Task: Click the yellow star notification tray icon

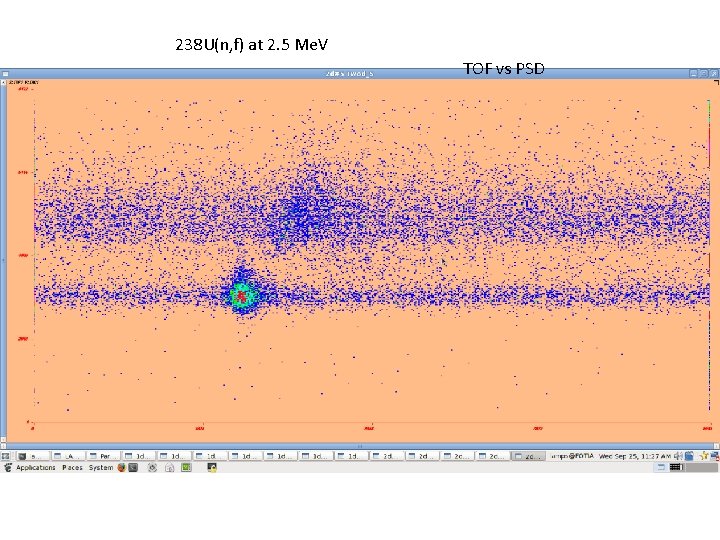Action: point(703,456)
